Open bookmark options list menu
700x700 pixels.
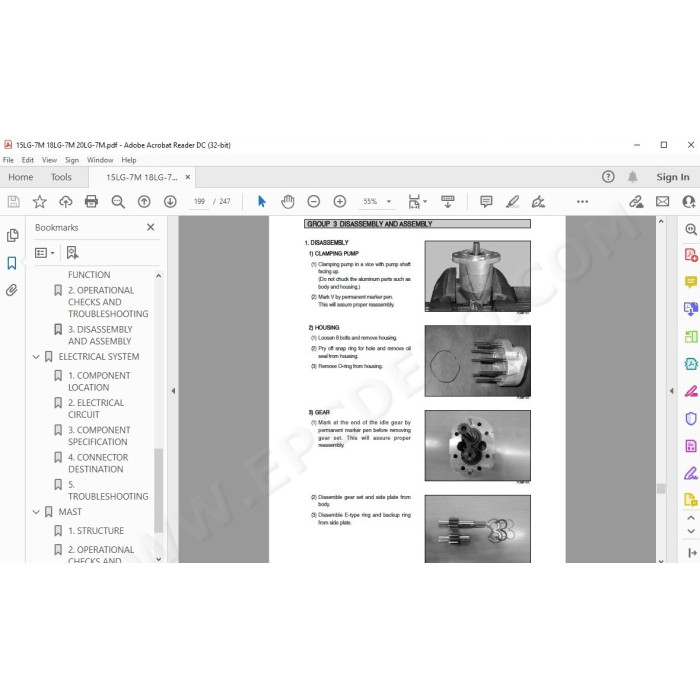pyautogui.click(x=44, y=253)
